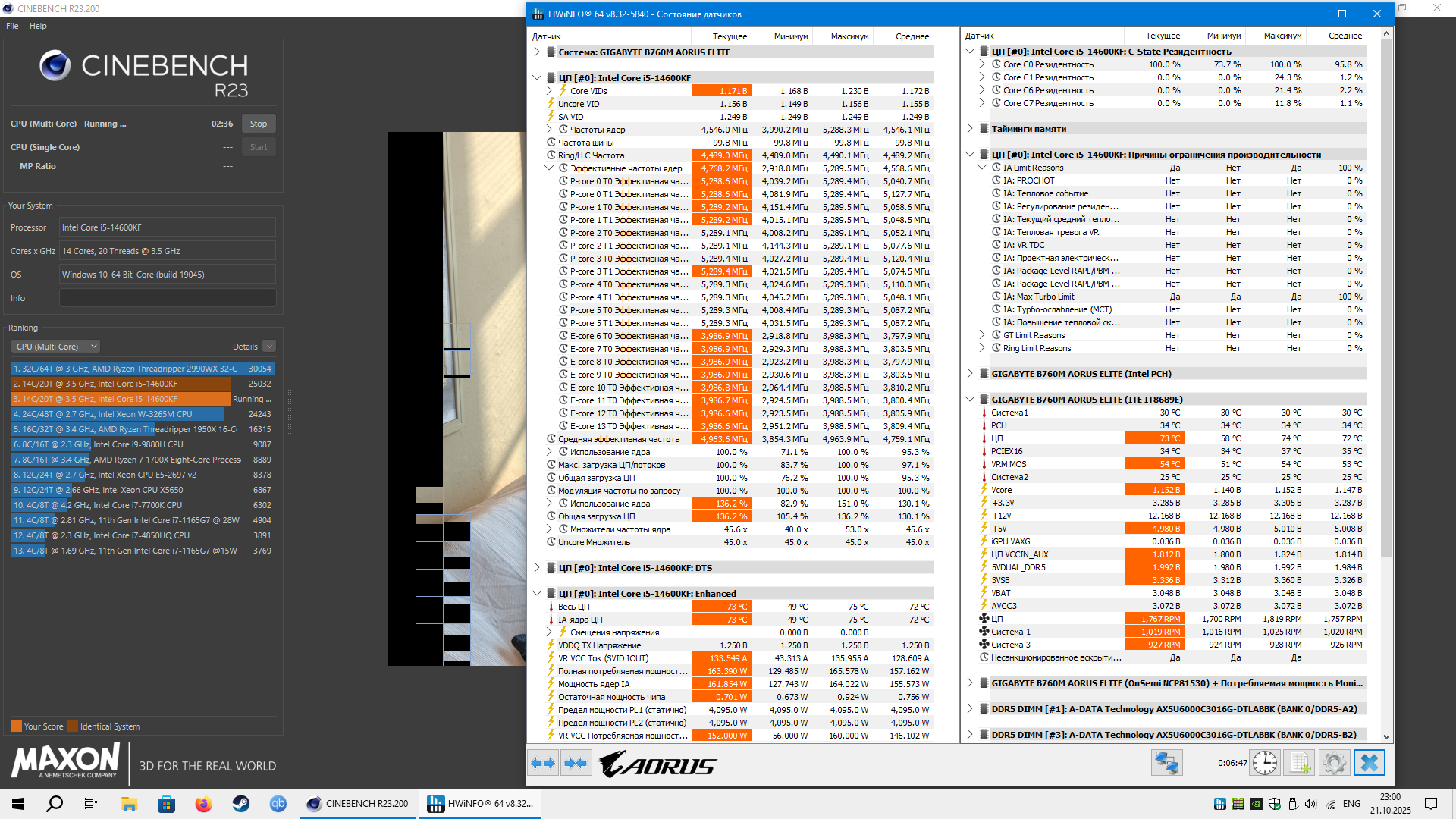Open the HWiNFO network remote monitoring icon

click(x=1166, y=763)
